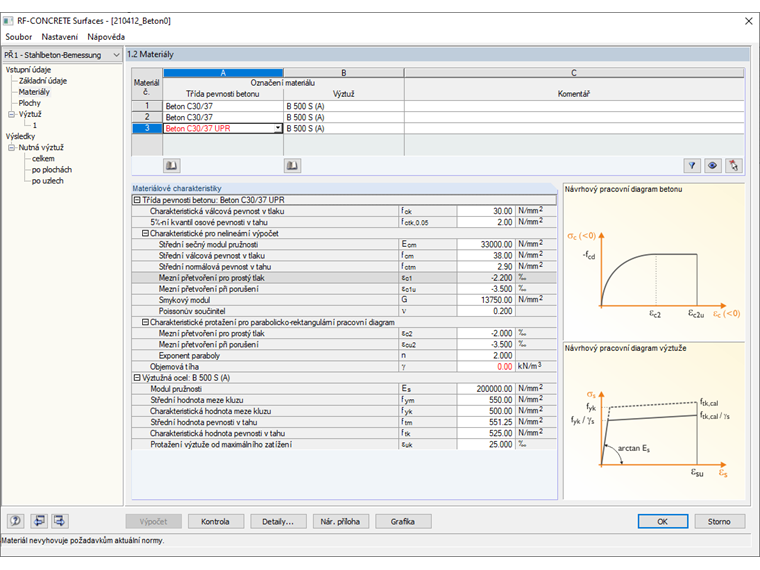
Task: Click the filter funnel icon
Action: click(x=692, y=166)
